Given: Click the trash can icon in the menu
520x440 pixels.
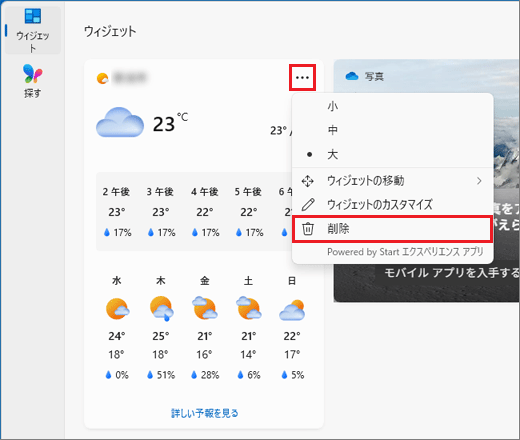Looking at the screenshot, I should [308, 229].
